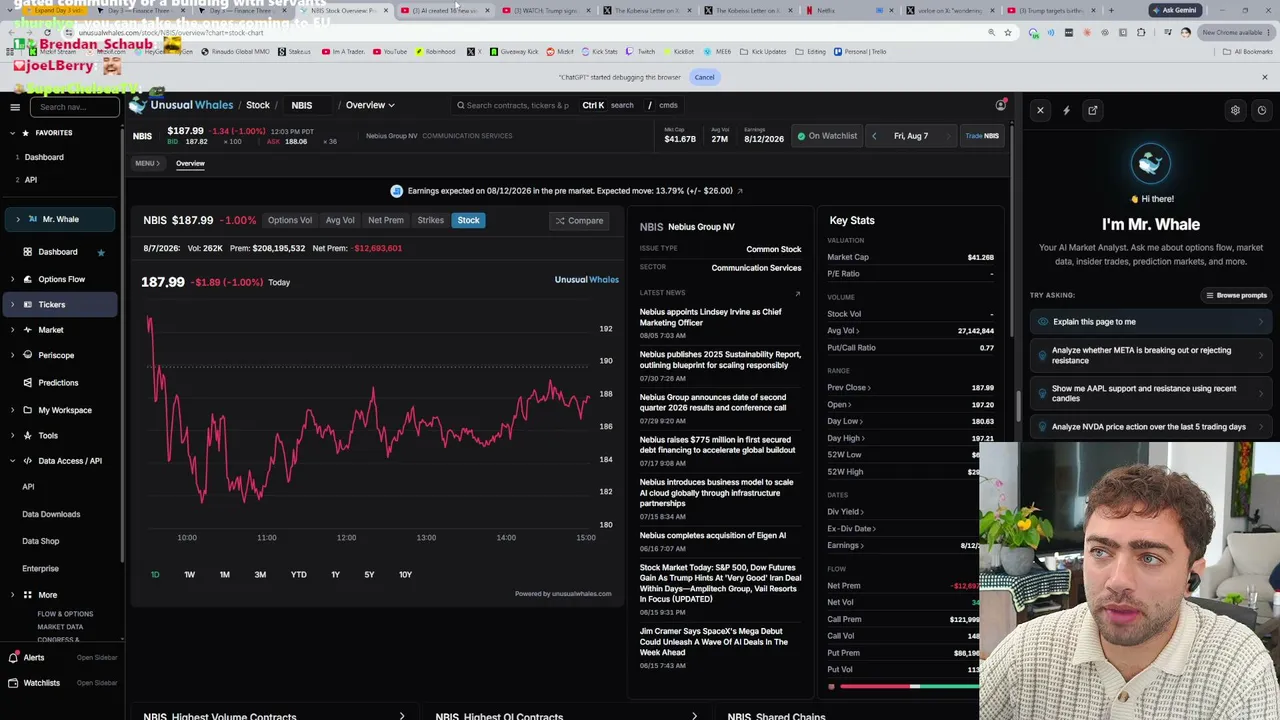Viewport: 1280px width, 720px height.
Task: Set chart range to 5Y
Action: [x=369, y=574]
